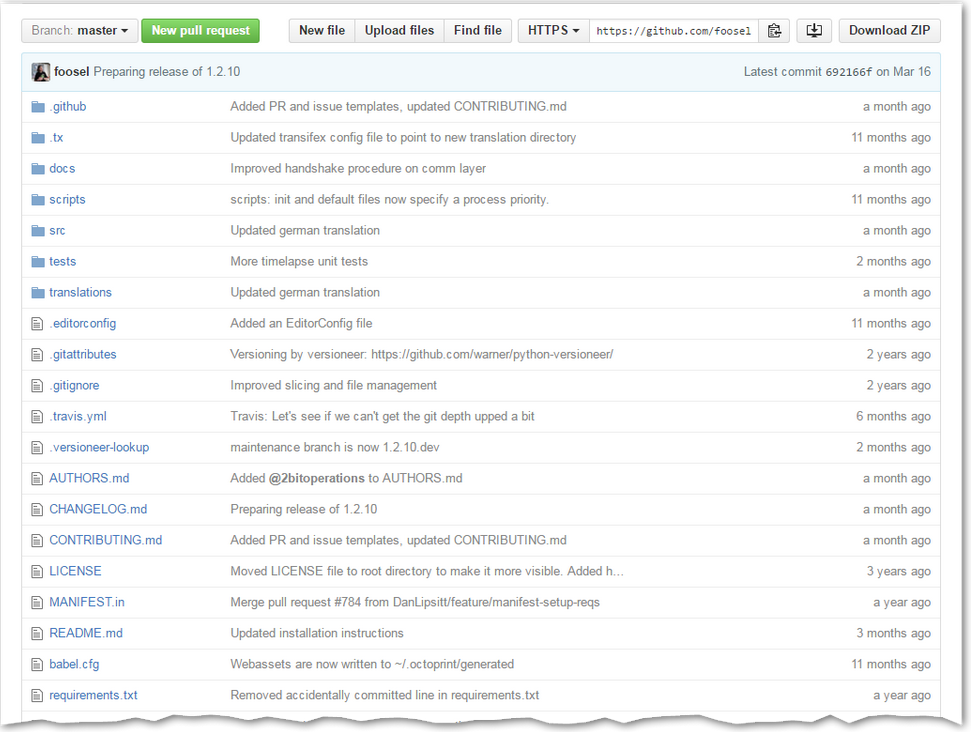Click the New file button
The width and height of the screenshot is (971, 732).
(321, 31)
